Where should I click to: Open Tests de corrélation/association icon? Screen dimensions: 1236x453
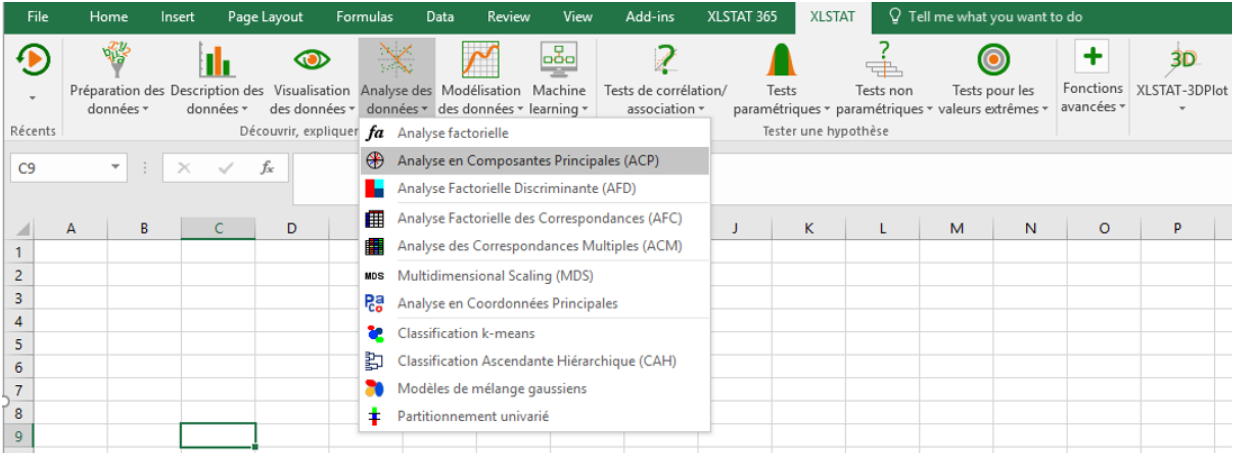click(666, 60)
